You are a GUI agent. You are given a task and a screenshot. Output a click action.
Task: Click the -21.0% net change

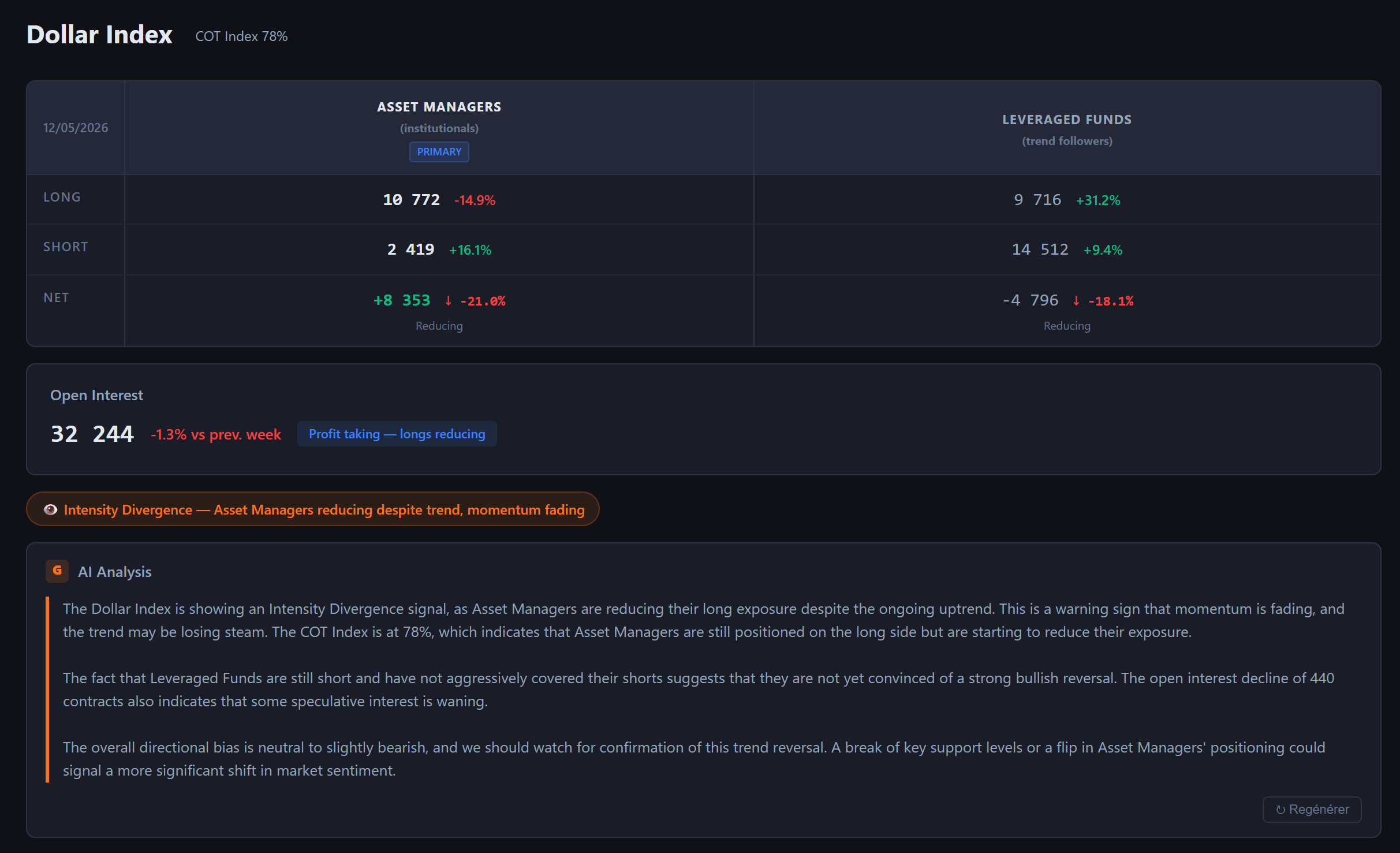tap(483, 301)
